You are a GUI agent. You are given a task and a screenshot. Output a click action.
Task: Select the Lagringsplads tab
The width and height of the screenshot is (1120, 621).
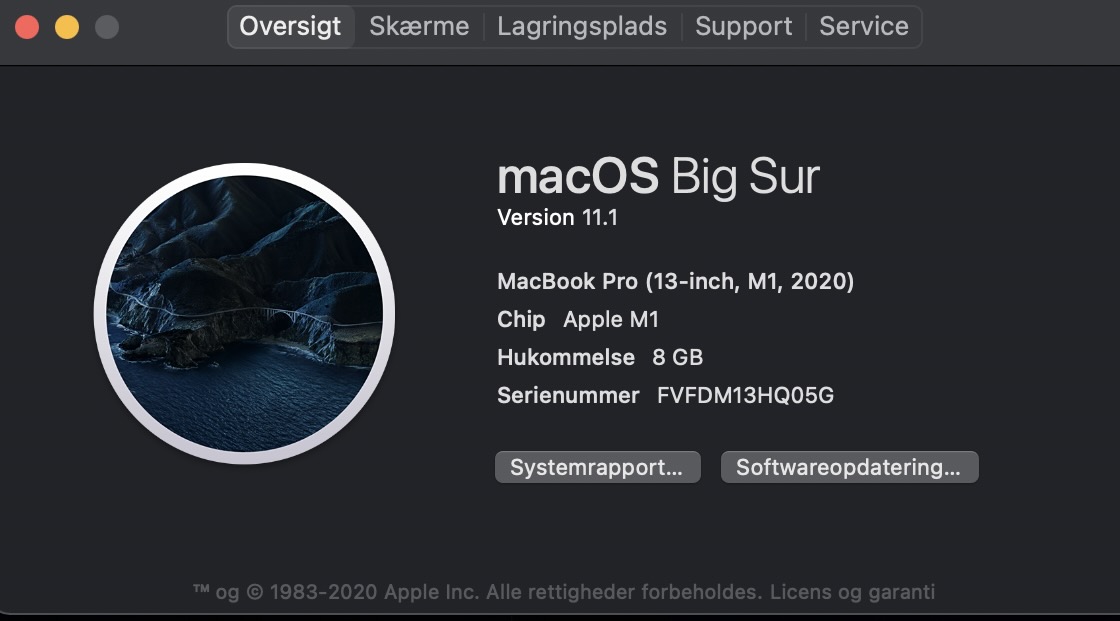click(x=582, y=27)
